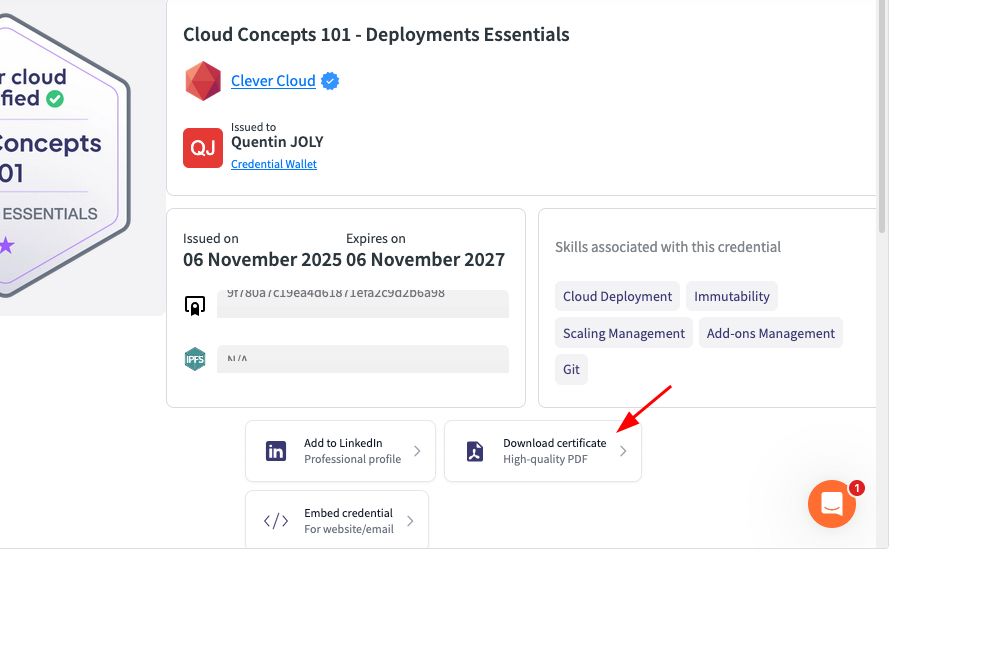Click the issue date 06 November 2025
The height and width of the screenshot is (663, 988).
262,260
